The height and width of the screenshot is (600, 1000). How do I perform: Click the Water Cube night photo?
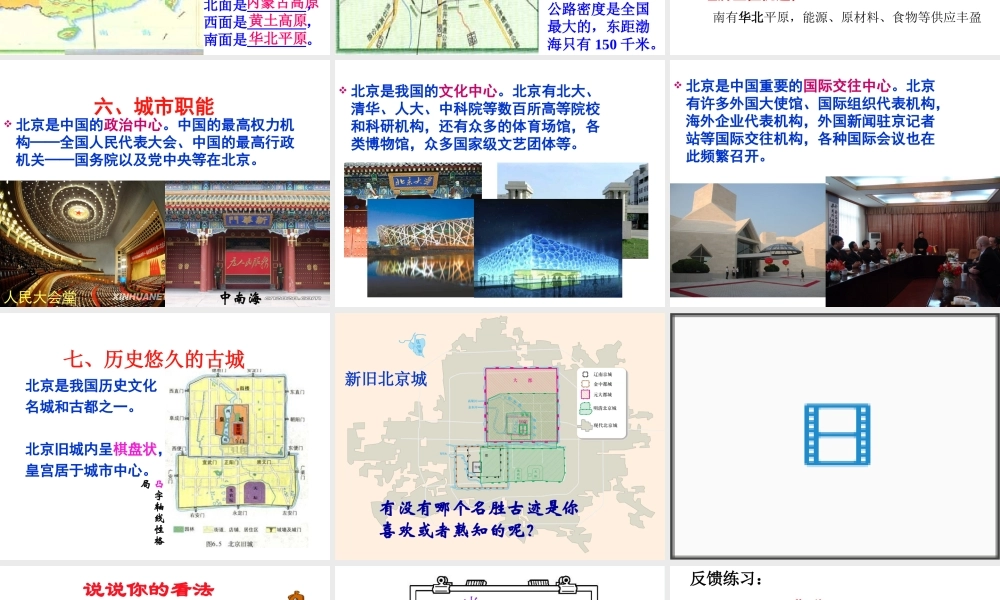point(548,249)
